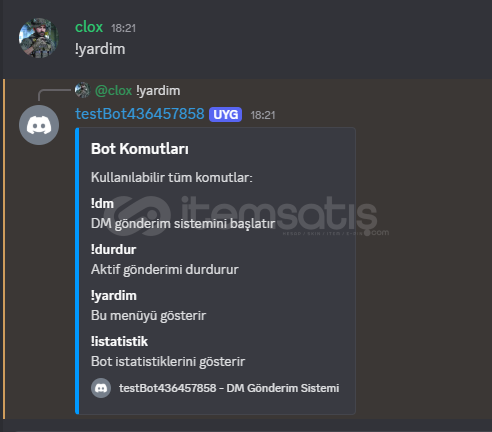492x432 pixels.
Task: Click the embed footer Discord icon
Action: pyautogui.click(x=101, y=388)
